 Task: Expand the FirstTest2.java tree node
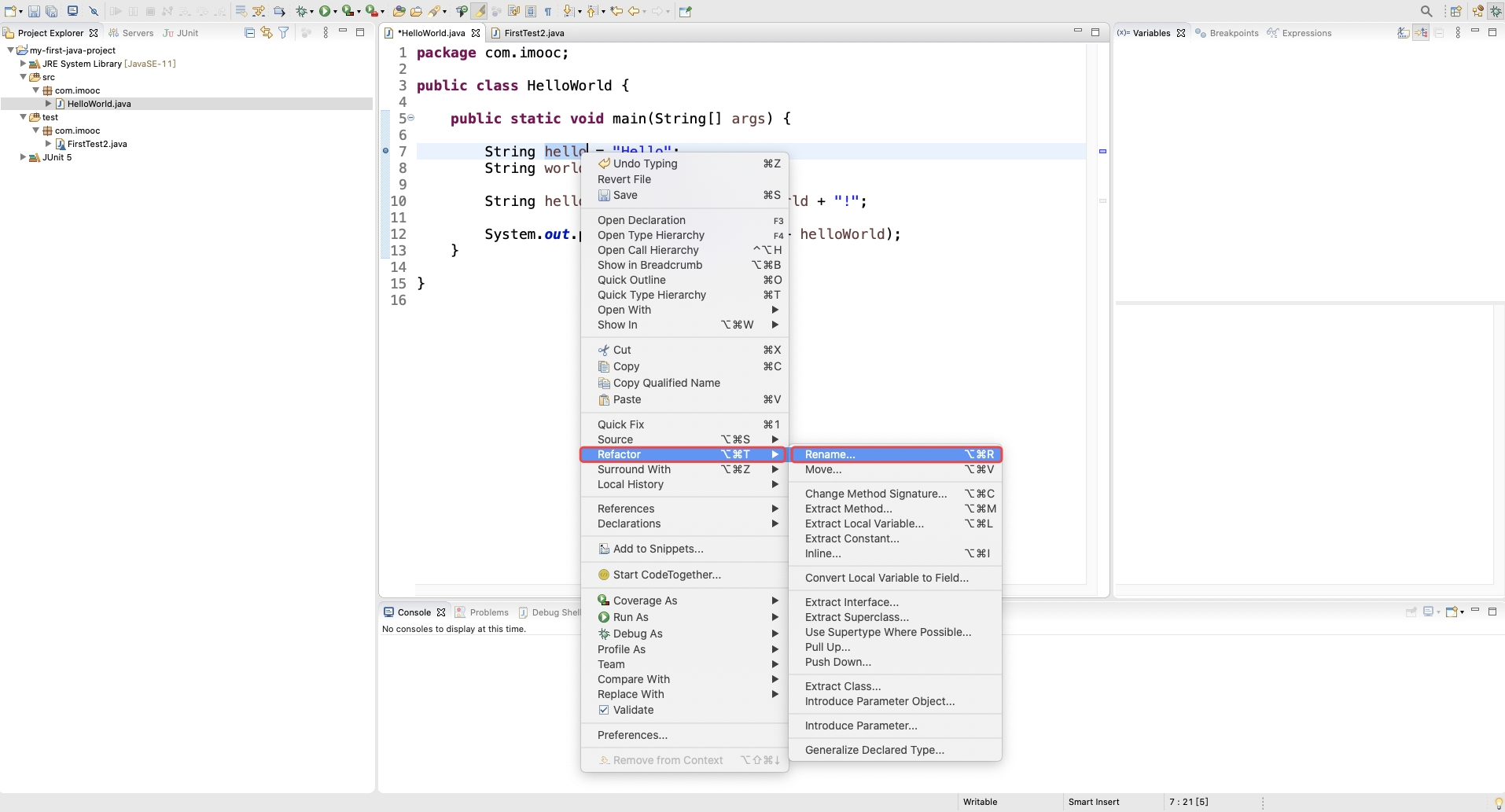pyautogui.click(x=48, y=144)
